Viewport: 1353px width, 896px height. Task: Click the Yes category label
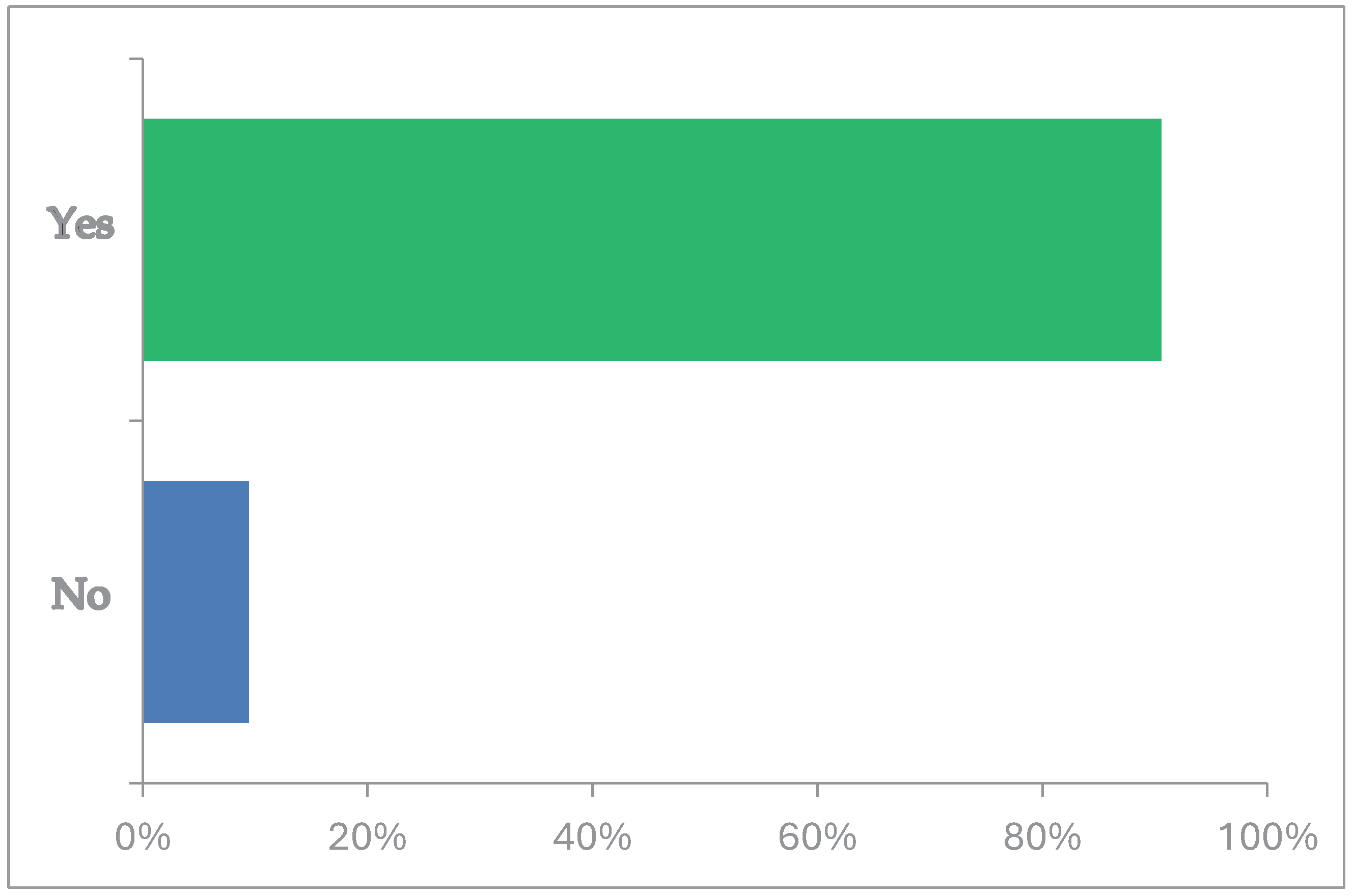tap(80, 223)
